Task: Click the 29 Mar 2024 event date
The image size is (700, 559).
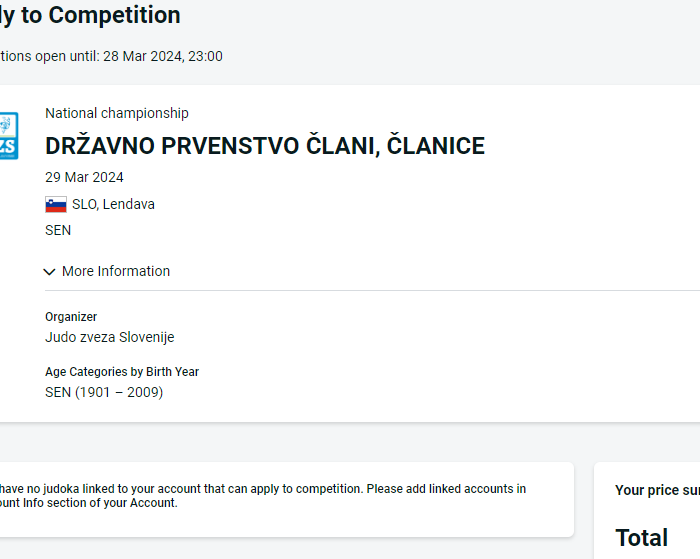Action: [84, 177]
